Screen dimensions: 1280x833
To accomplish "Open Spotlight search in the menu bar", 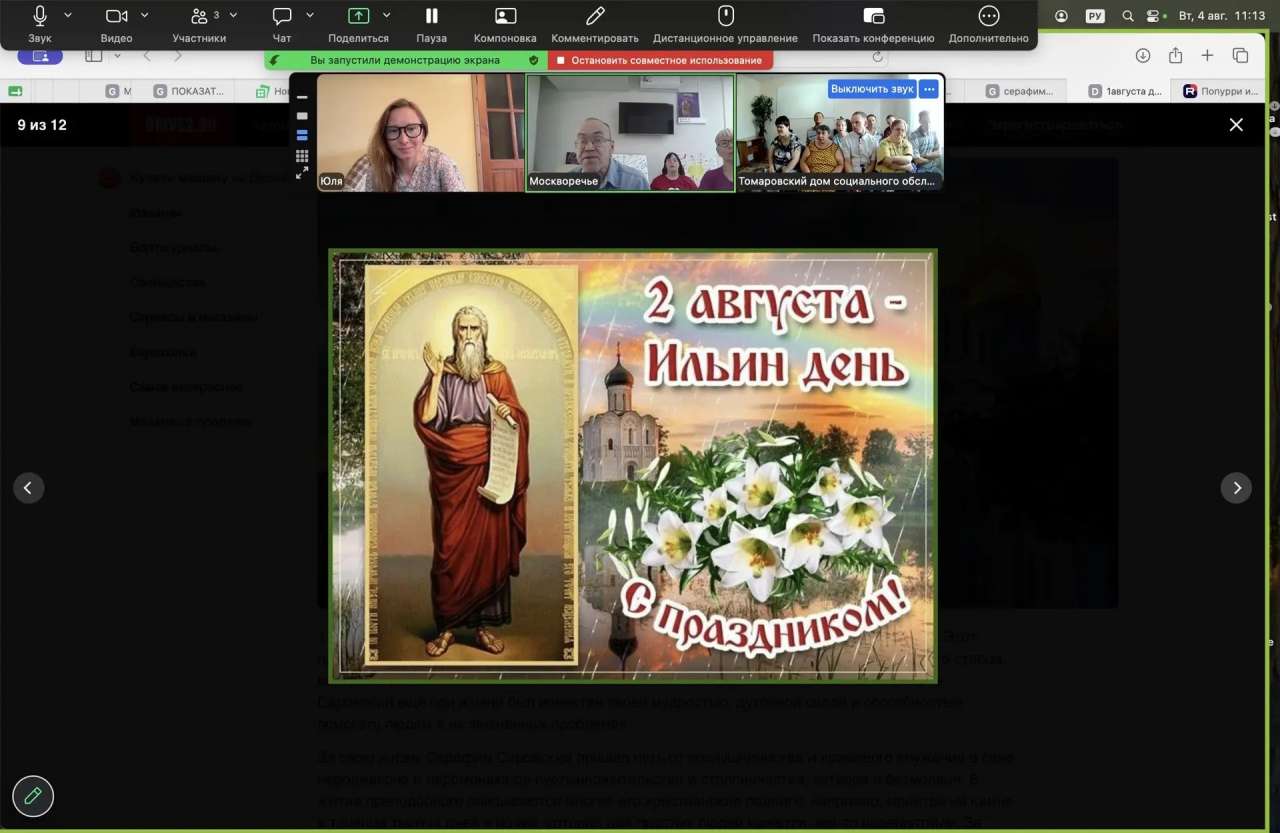I will 1128,16.
